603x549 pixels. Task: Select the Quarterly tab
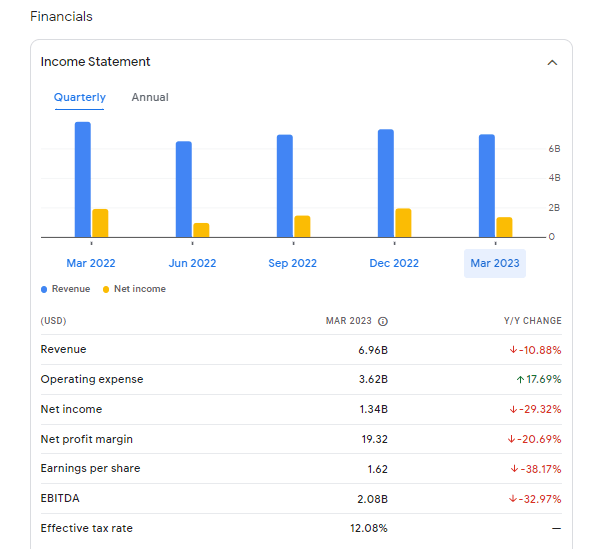click(x=80, y=98)
